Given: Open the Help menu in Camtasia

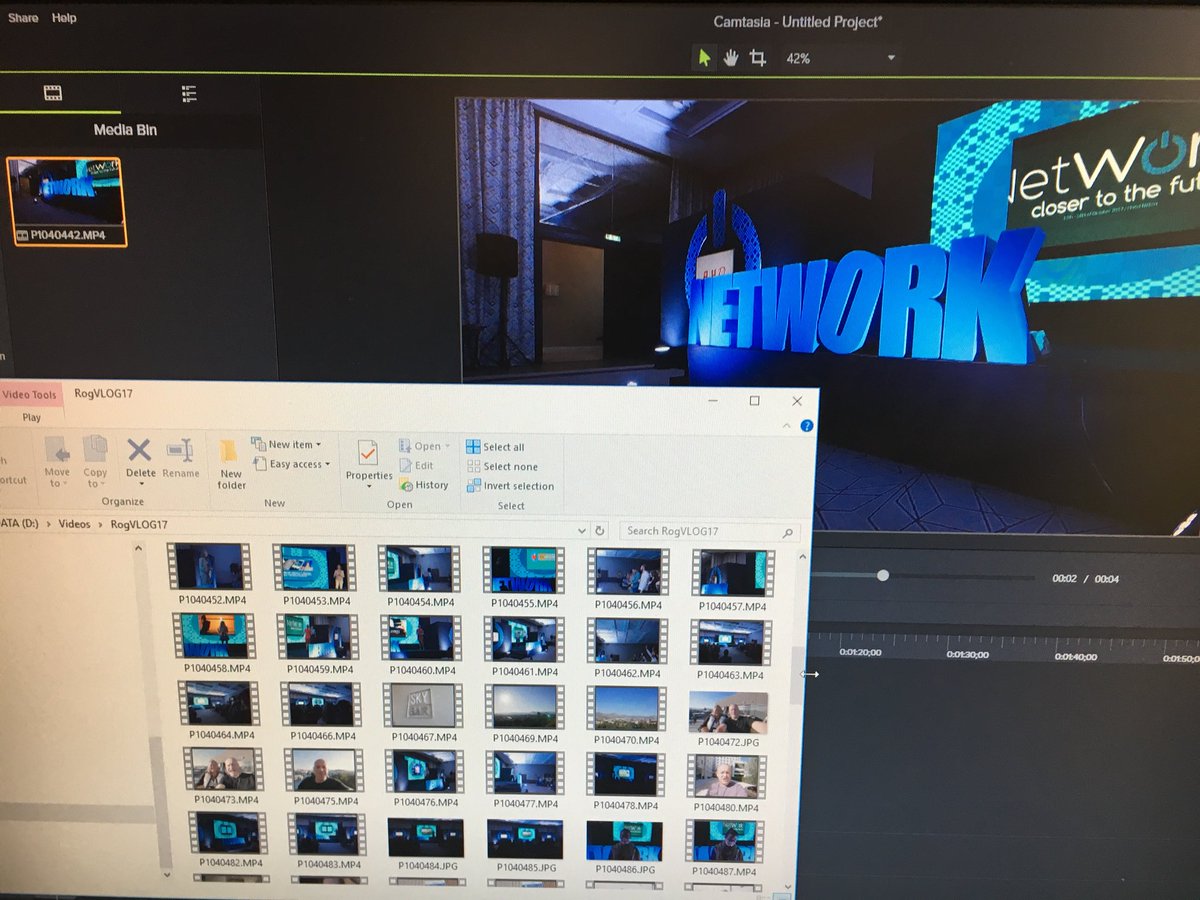Looking at the screenshot, I should (x=64, y=18).
